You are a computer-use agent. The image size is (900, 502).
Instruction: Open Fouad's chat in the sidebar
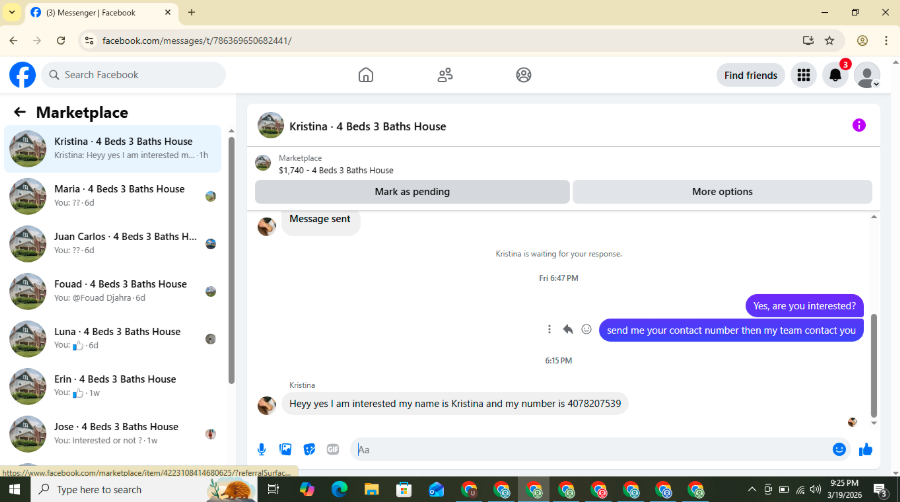click(112, 291)
